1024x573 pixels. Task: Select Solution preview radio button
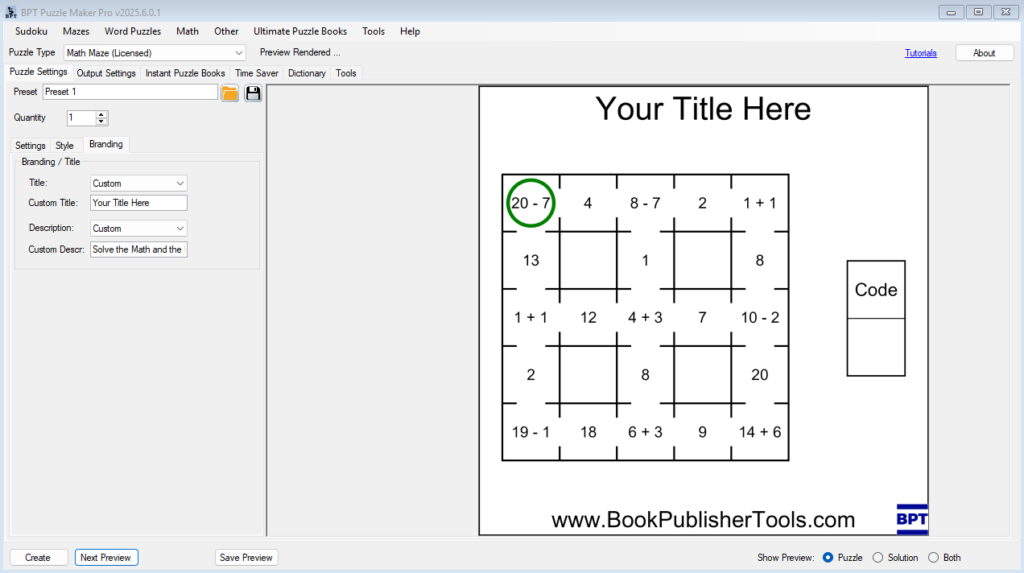[x=878, y=557]
